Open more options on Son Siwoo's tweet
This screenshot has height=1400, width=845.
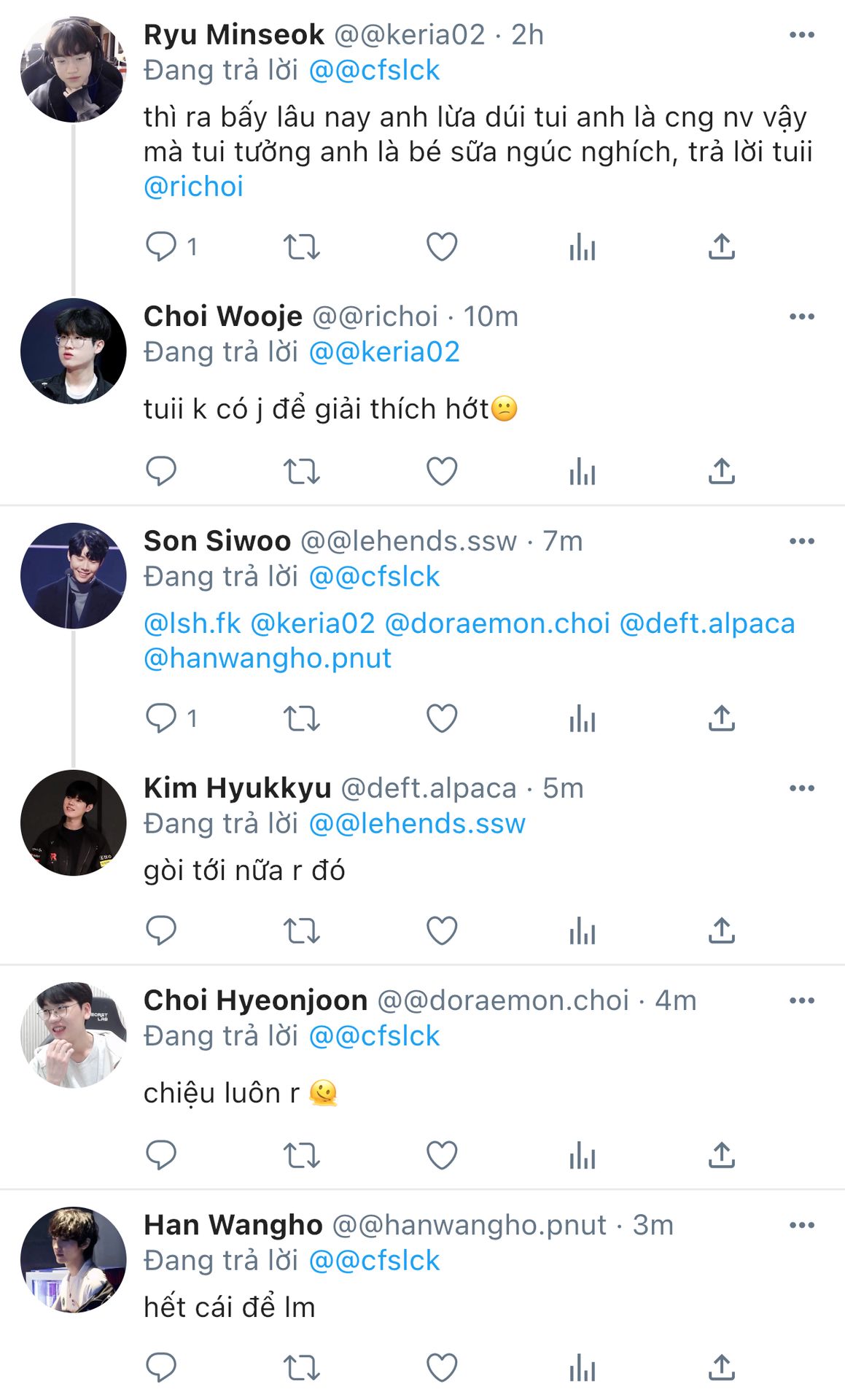801,541
